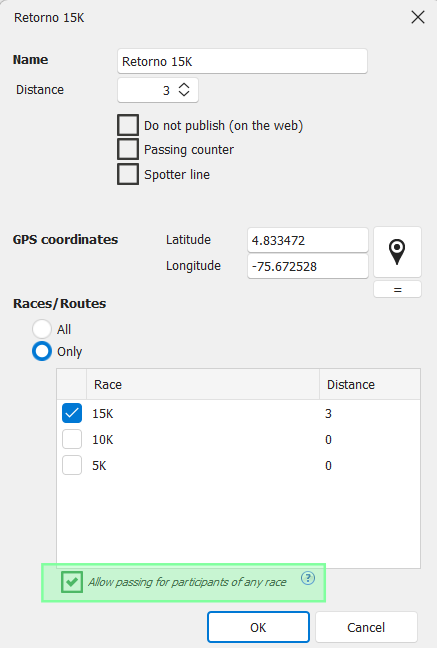Viewport: 437px width, 648px height.
Task: Check the 5K race checkbox
Action: (72, 465)
